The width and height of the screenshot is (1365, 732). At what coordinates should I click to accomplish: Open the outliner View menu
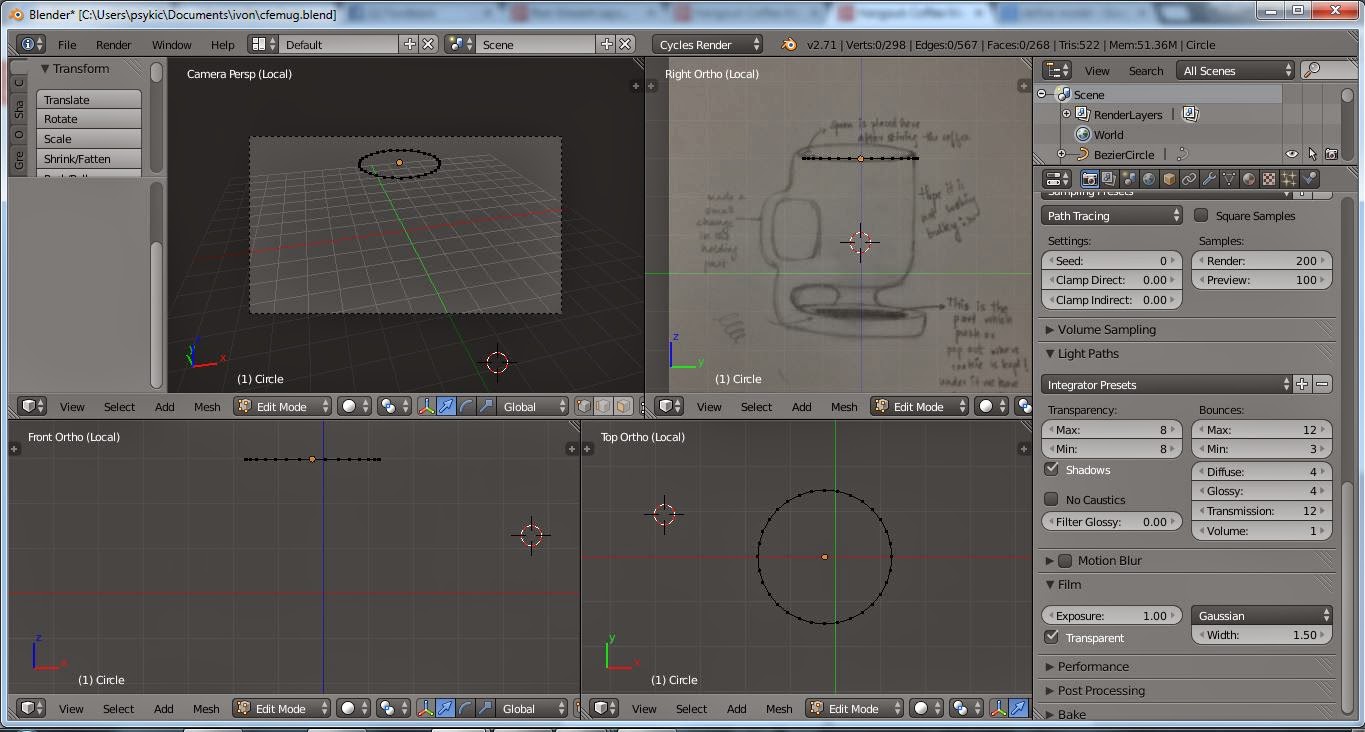coord(1097,71)
